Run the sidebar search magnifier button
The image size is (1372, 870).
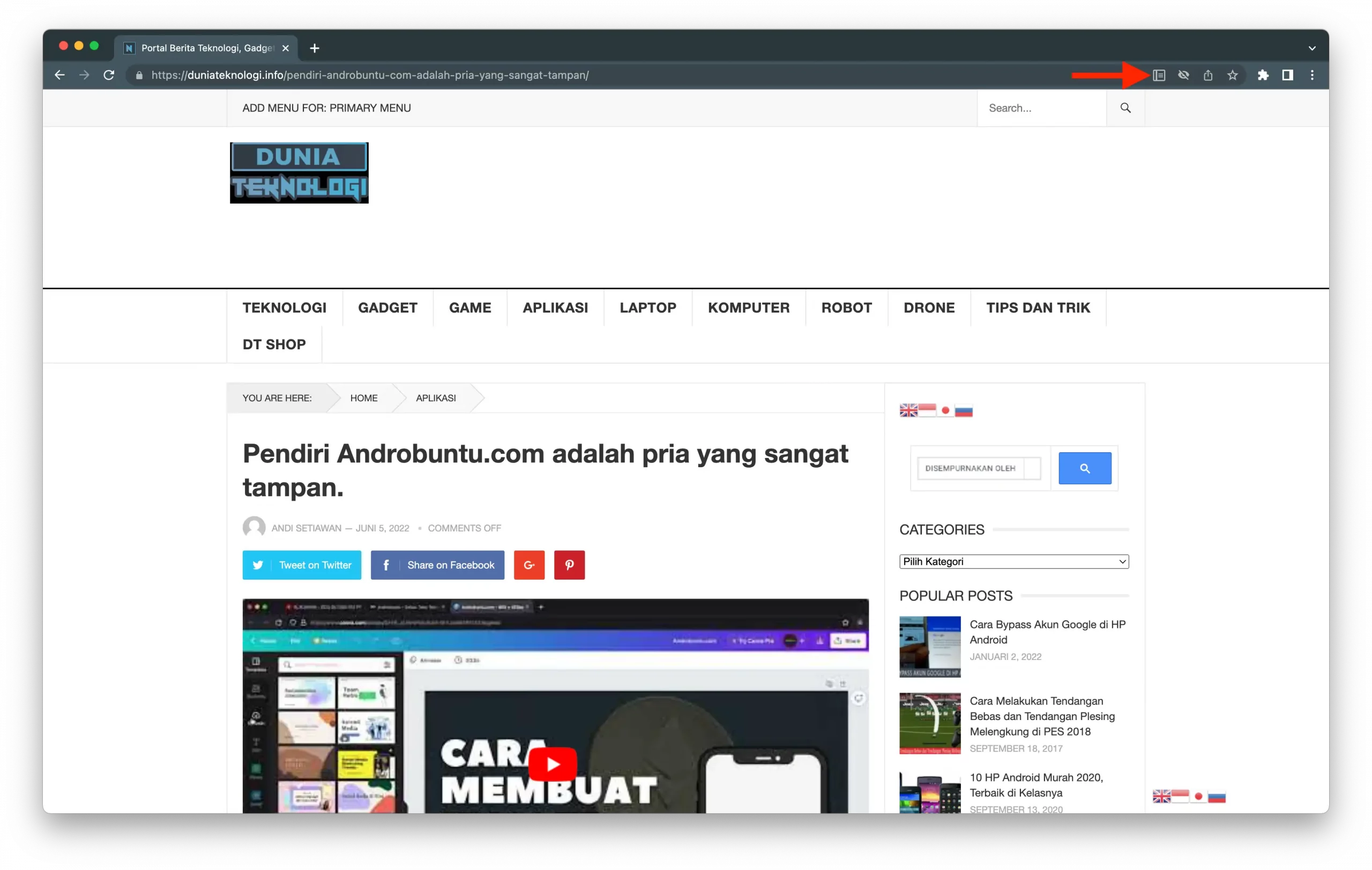point(1084,468)
